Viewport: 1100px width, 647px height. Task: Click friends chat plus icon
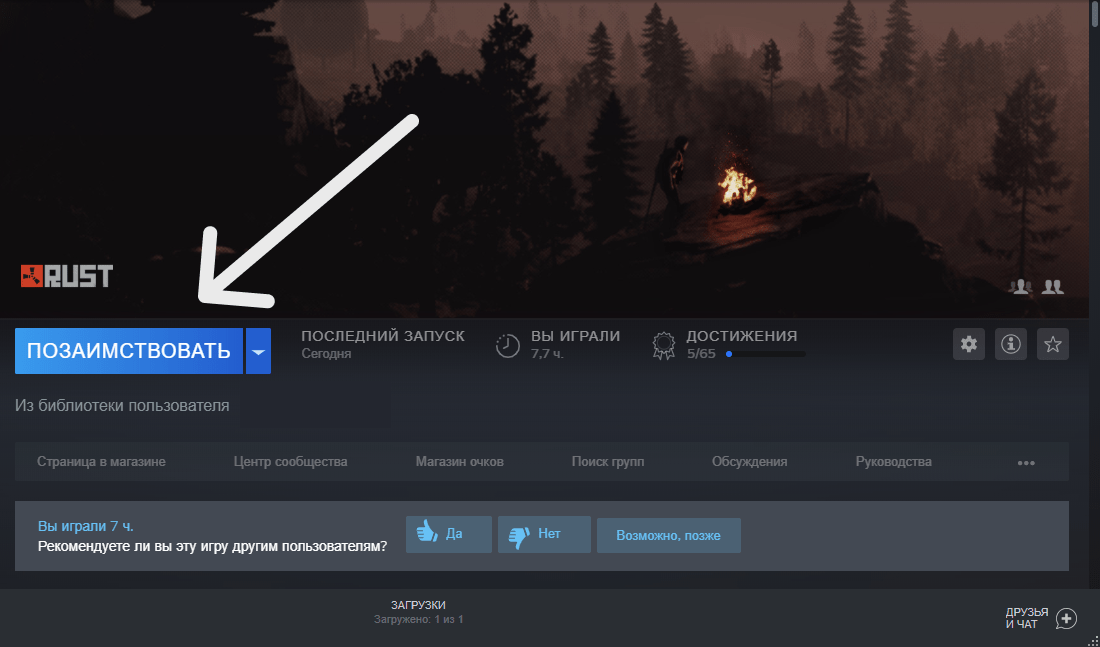point(1066,618)
